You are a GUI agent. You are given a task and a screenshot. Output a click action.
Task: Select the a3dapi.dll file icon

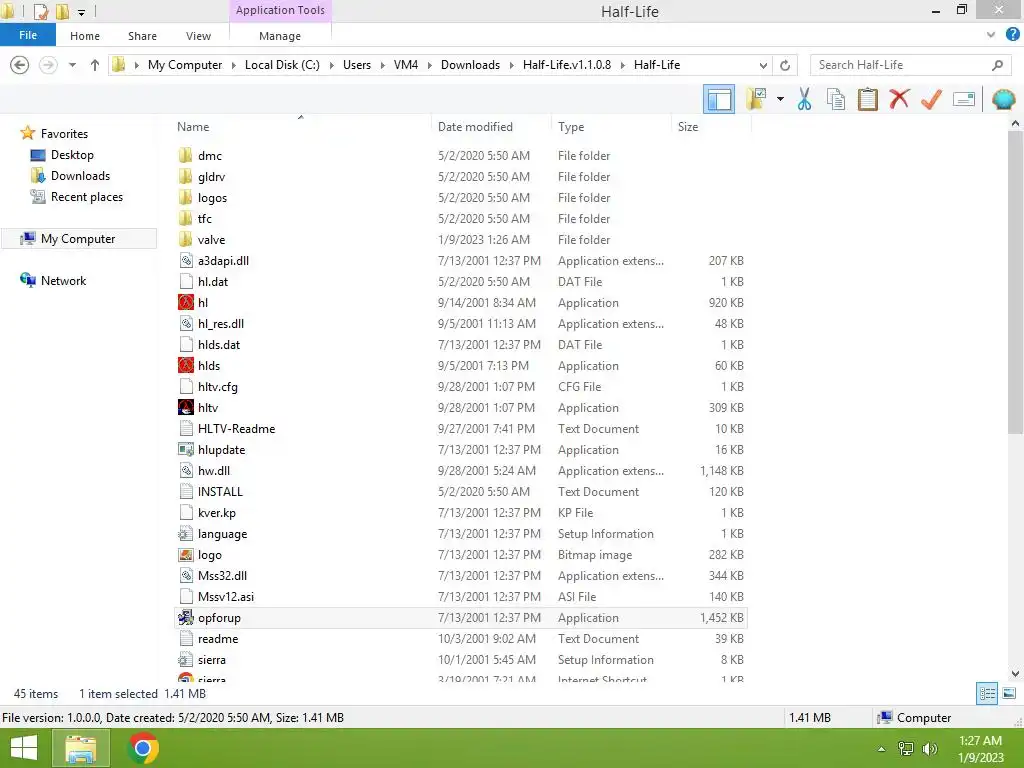click(185, 261)
